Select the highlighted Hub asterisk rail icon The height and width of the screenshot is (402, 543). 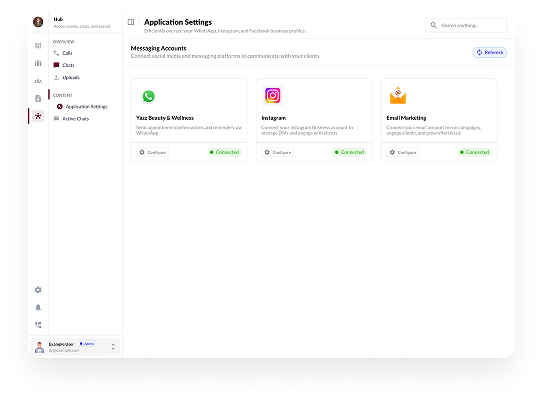pyautogui.click(x=38, y=116)
